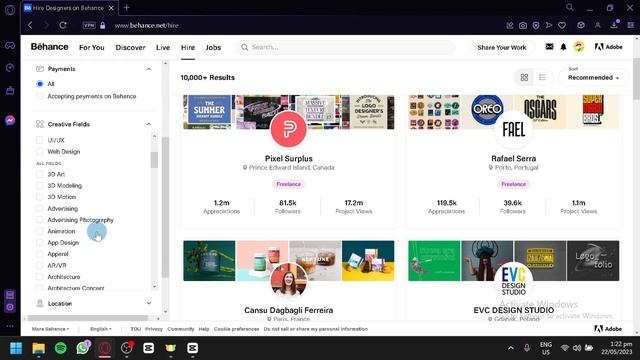The height and width of the screenshot is (360, 640).
Task: Click Share Your Work button
Action: click(x=502, y=47)
